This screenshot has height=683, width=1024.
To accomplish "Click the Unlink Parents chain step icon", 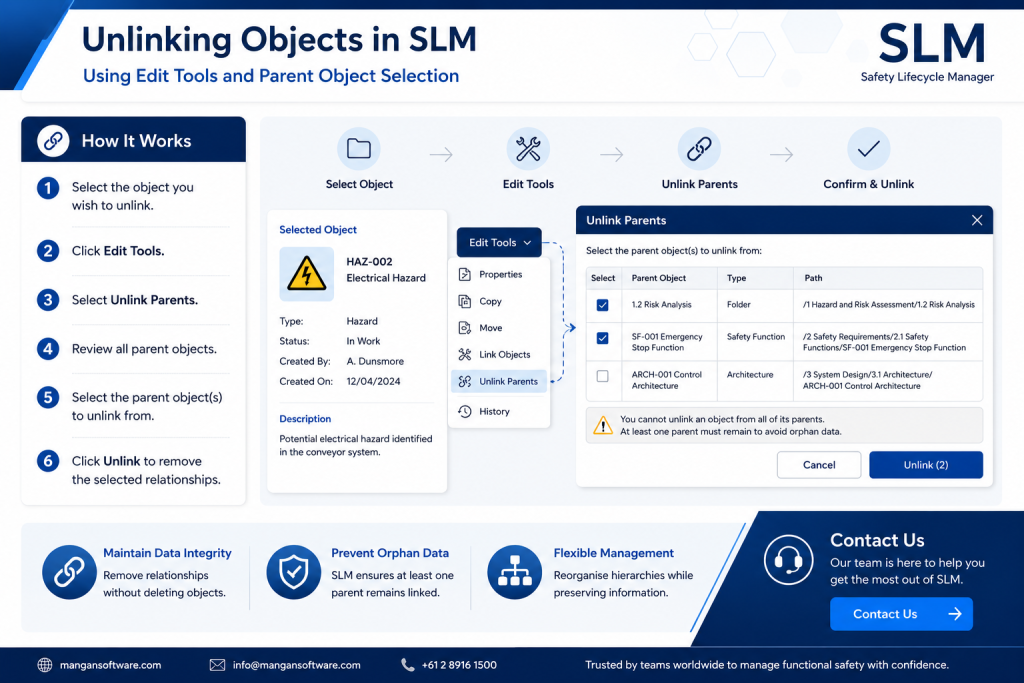I will coord(699,149).
